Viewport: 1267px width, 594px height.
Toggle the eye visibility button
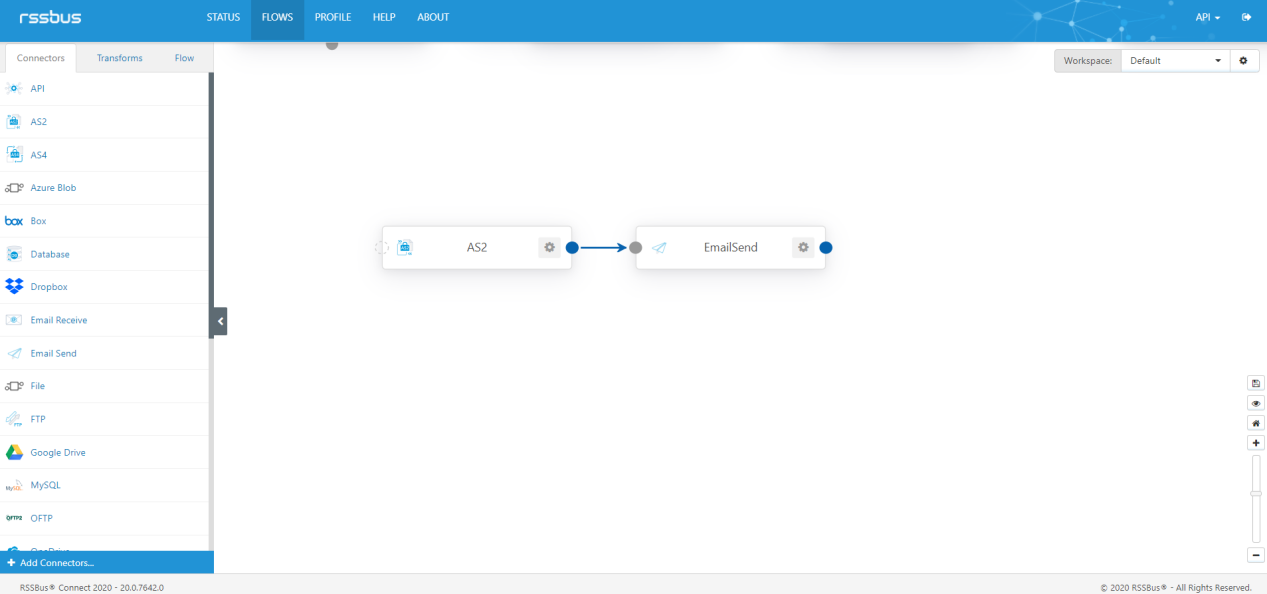tap(1257, 403)
